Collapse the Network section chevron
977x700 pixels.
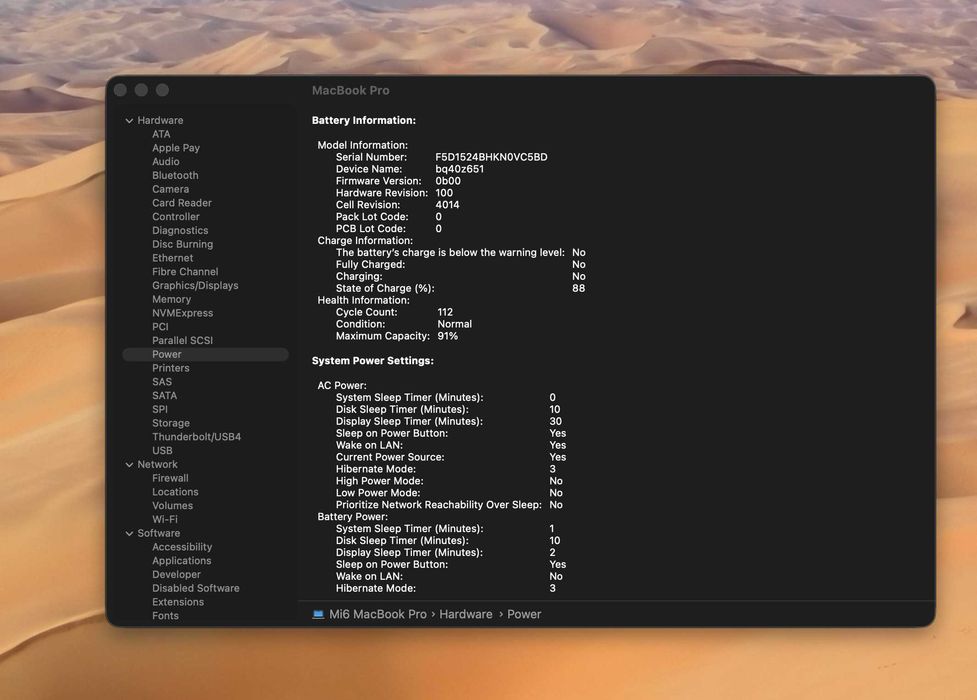click(x=129, y=464)
